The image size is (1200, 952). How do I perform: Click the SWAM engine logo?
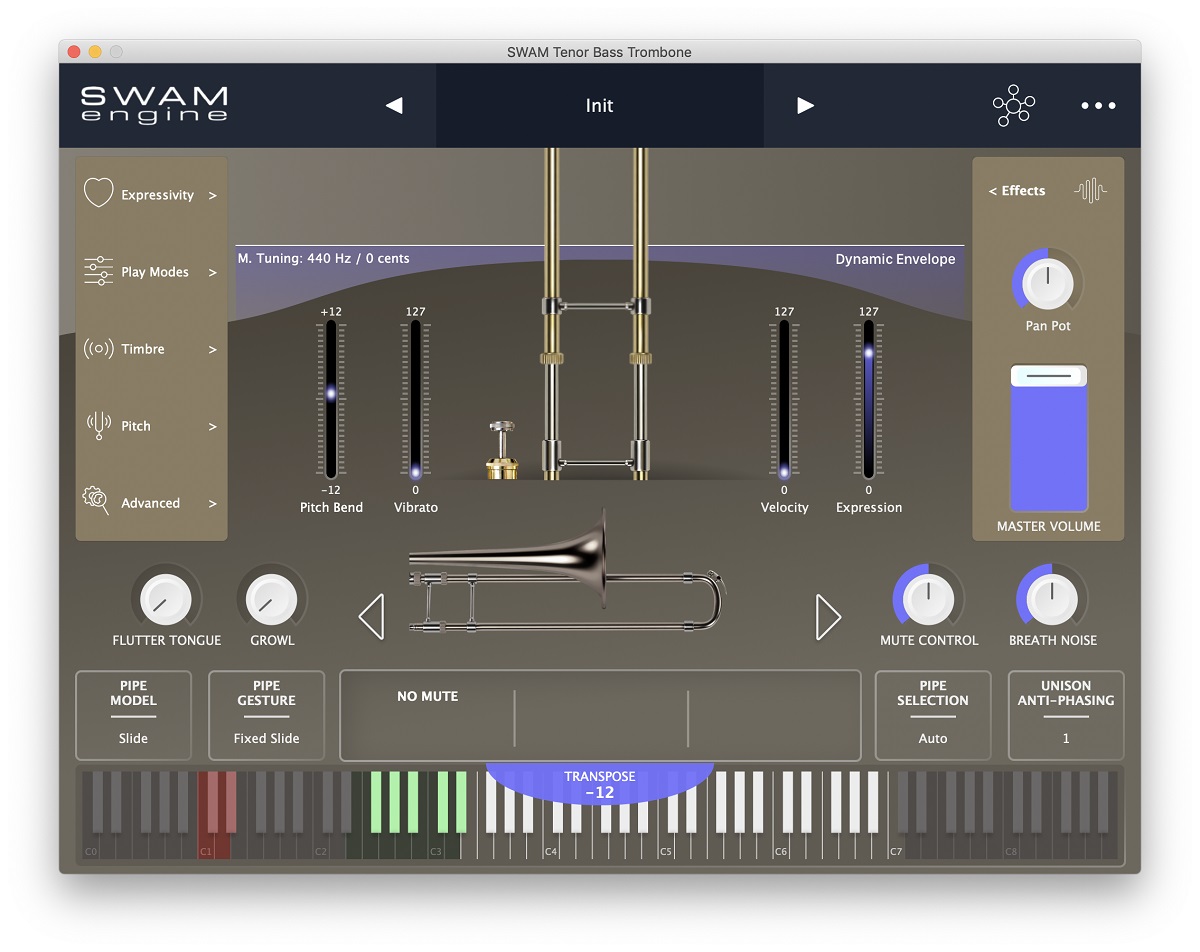pos(154,104)
